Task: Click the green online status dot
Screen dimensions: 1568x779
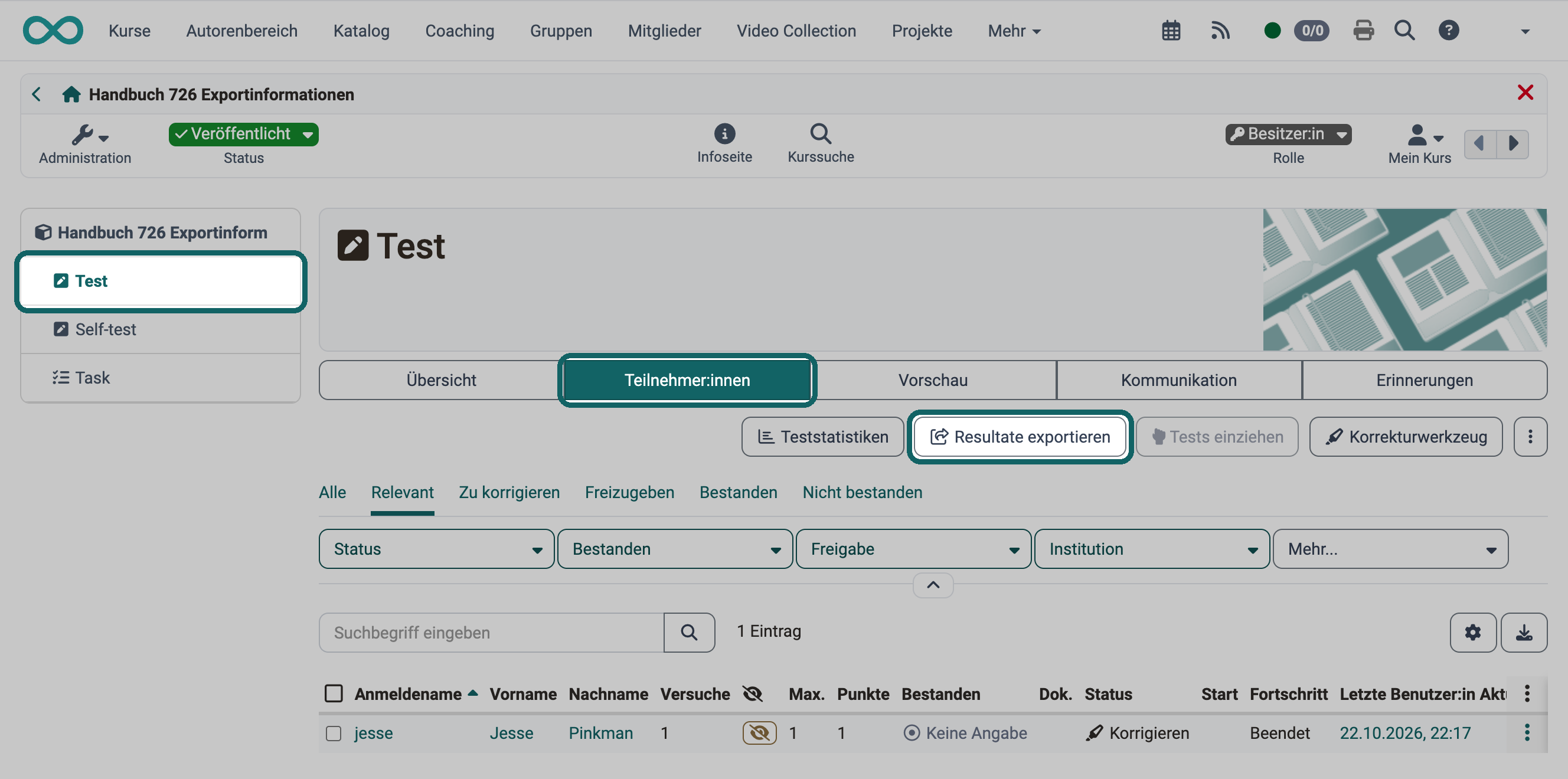Action: (x=1272, y=31)
